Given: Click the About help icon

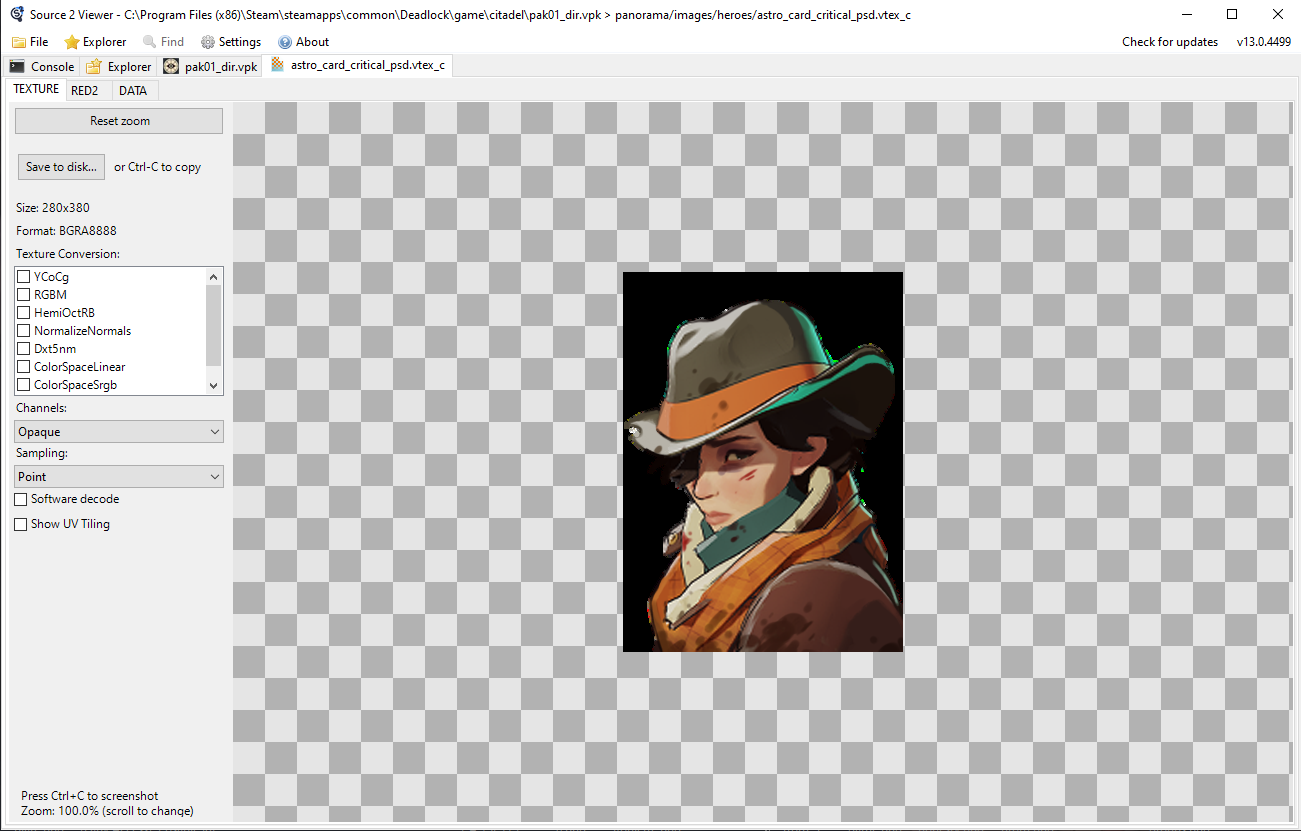Looking at the screenshot, I should click(x=285, y=42).
